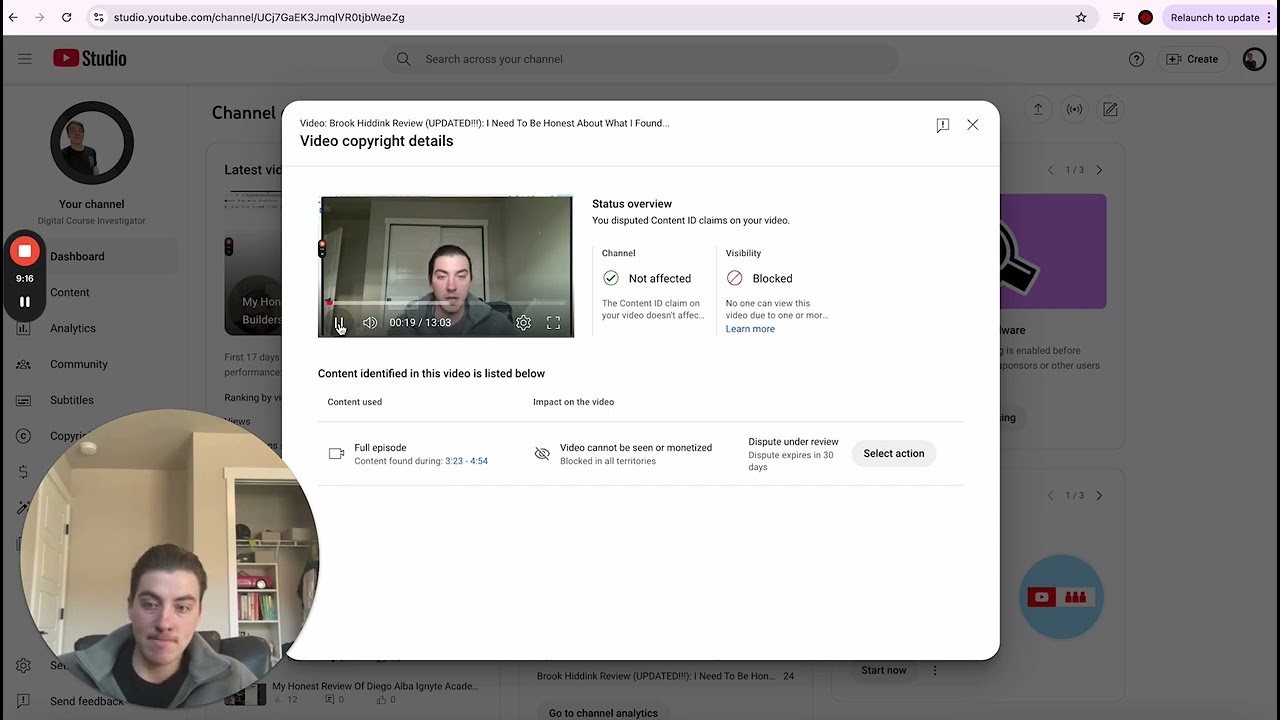Click the Upload videos arrow icon
This screenshot has height=720, width=1280.
[1038, 109]
